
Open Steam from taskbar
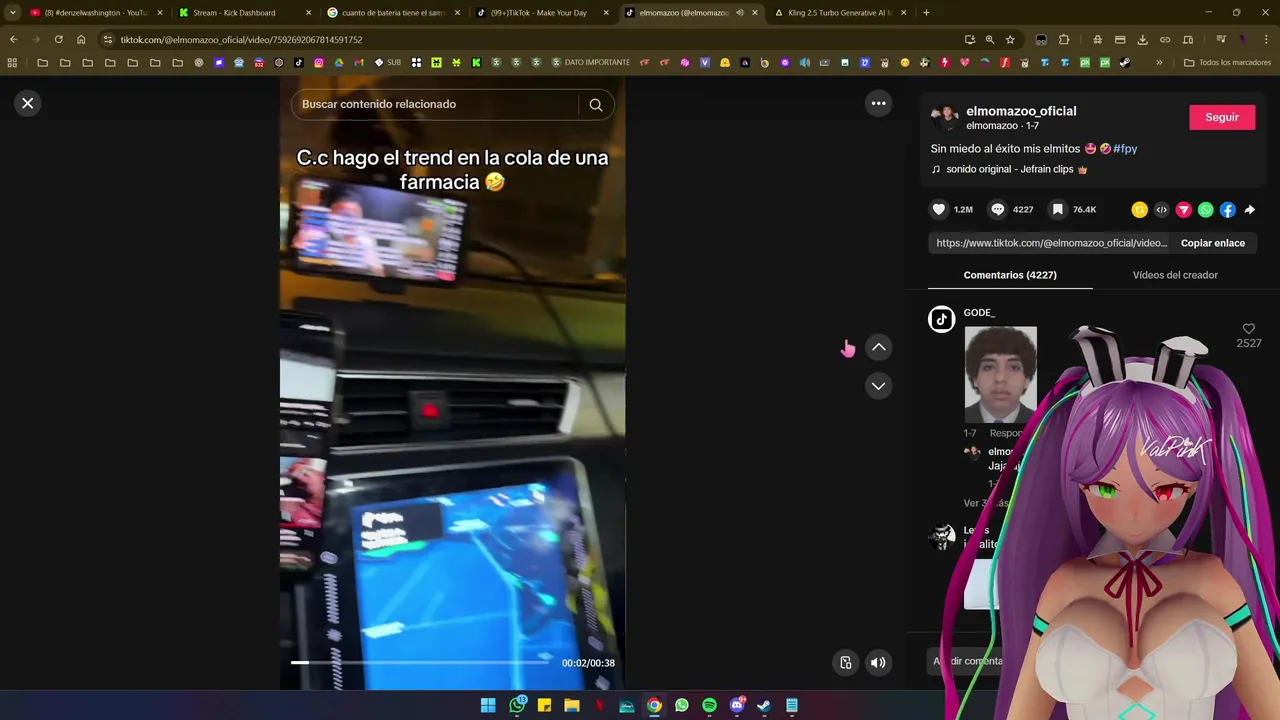coord(764,705)
